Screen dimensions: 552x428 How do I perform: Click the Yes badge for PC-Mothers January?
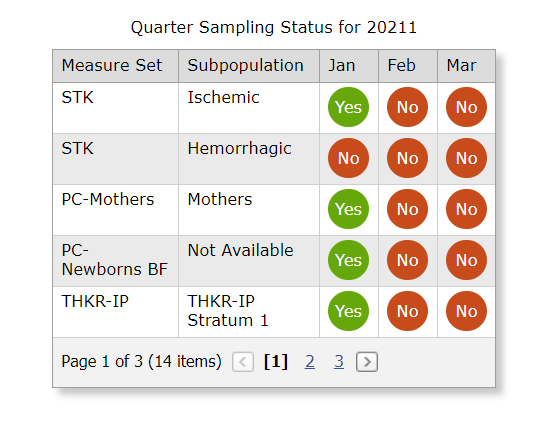click(x=348, y=209)
